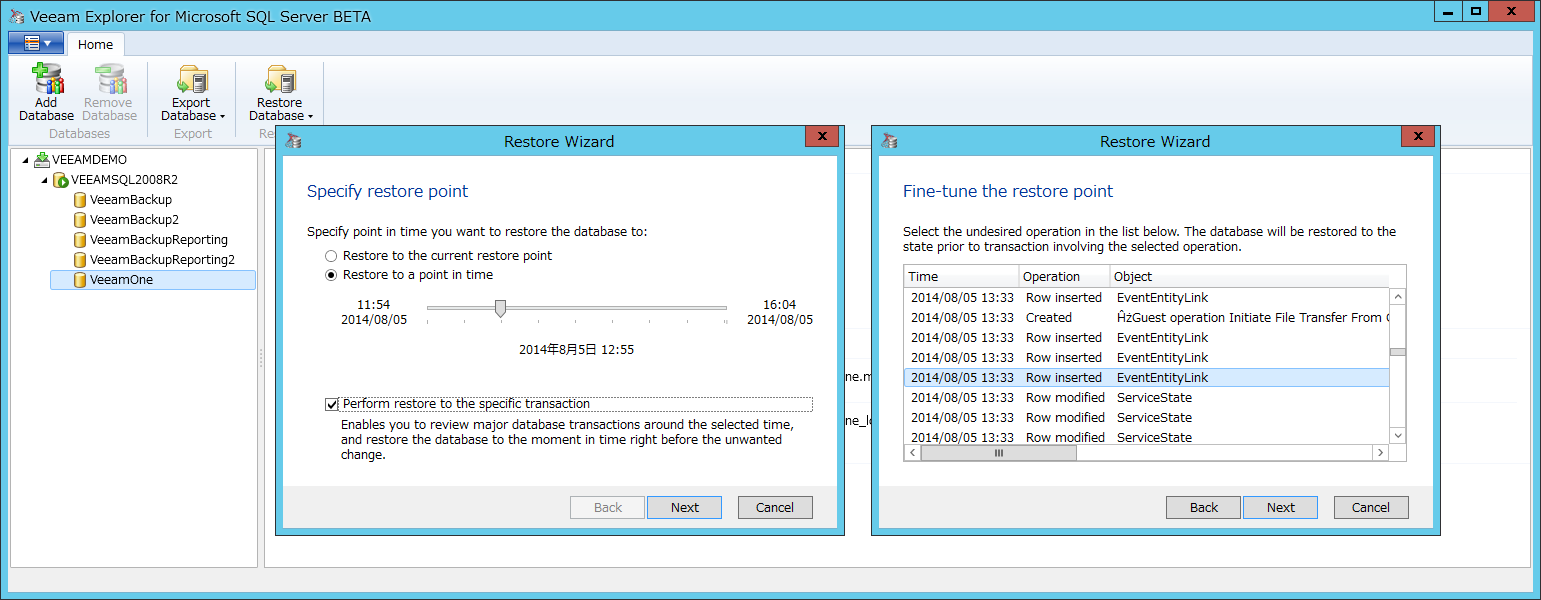The height and width of the screenshot is (600, 1541).
Task: Sort by the Operation column header
Action: [x=1064, y=276]
